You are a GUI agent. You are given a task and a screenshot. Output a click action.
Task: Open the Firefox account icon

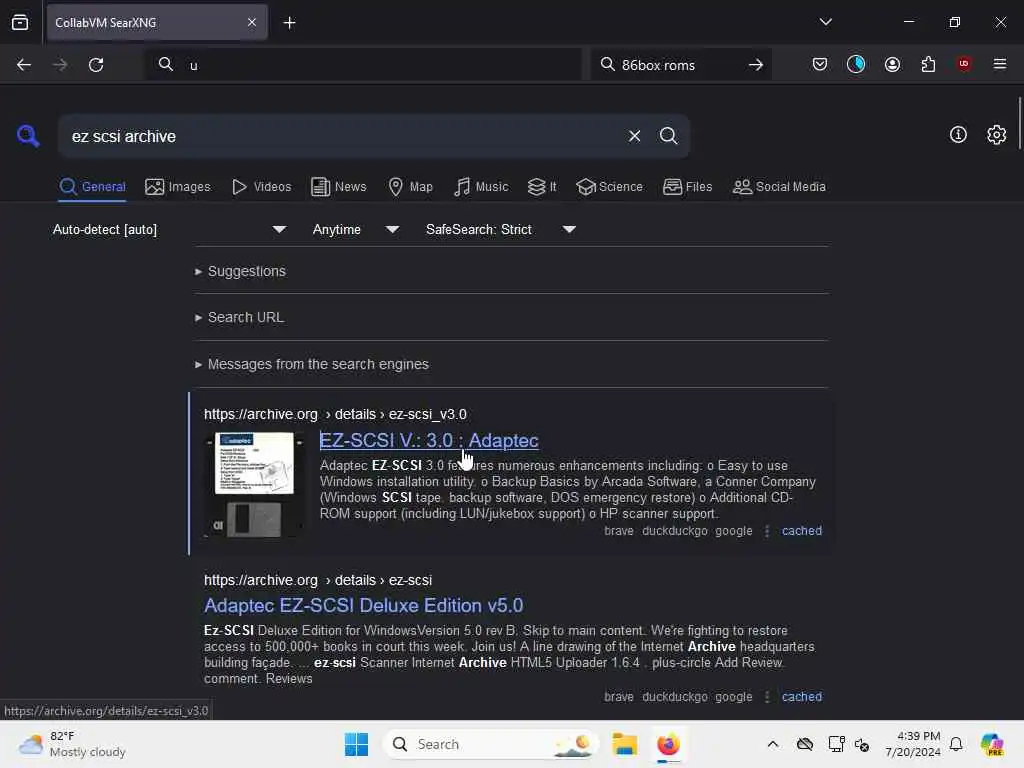pyautogui.click(x=892, y=64)
